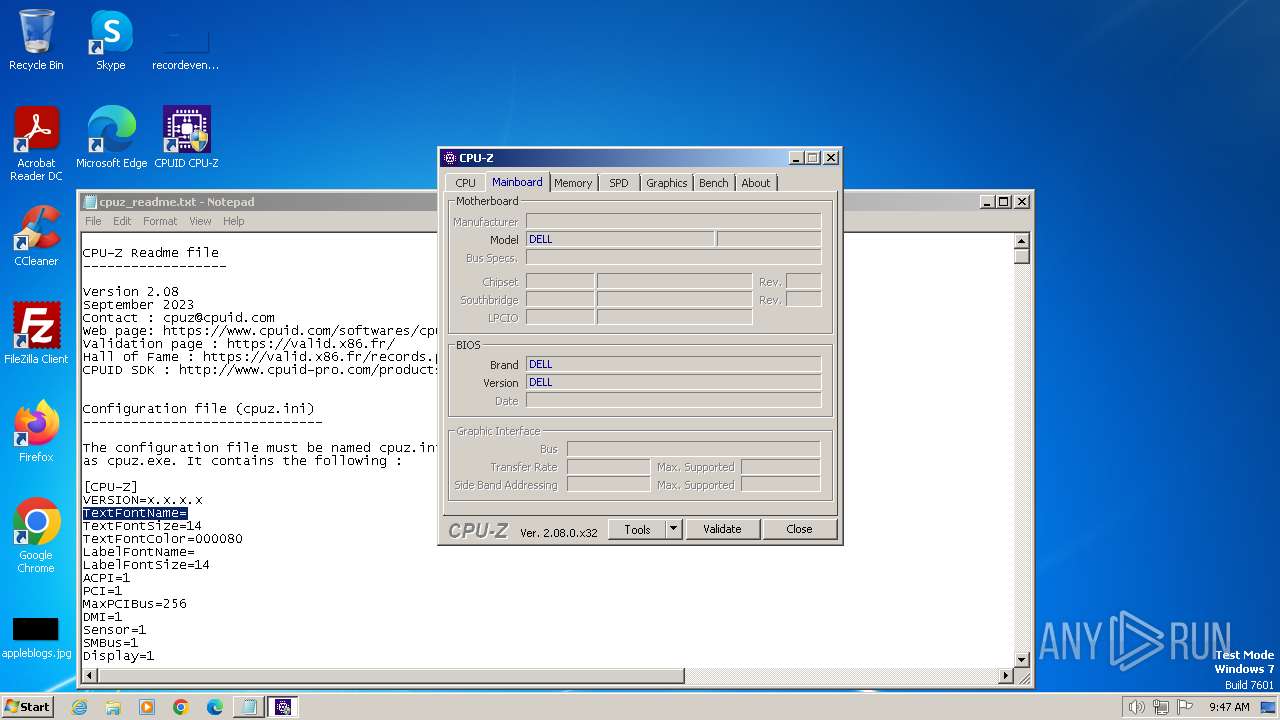Click the BIOS Version field
Viewport: 1280px width, 720px height.
(673, 383)
